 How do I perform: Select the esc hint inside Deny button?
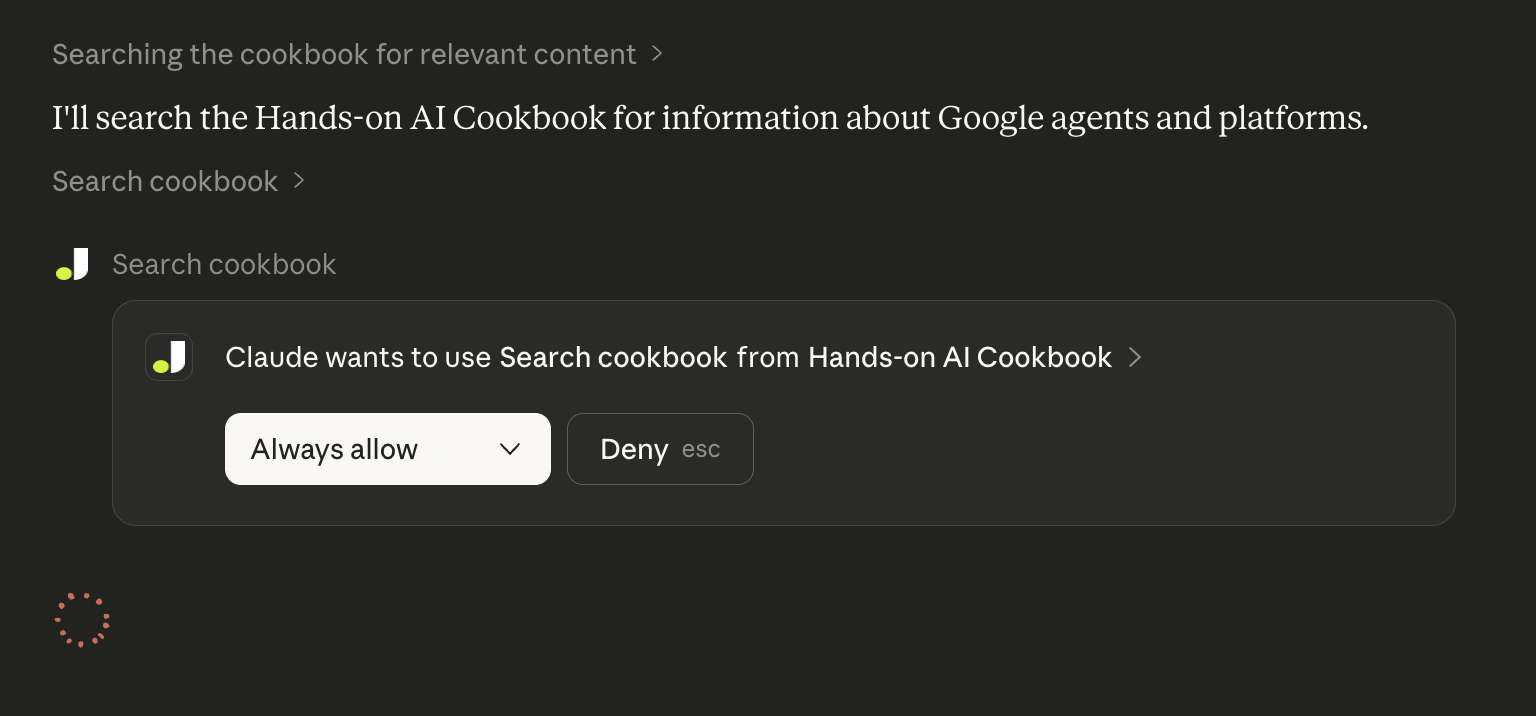pos(701,449)
